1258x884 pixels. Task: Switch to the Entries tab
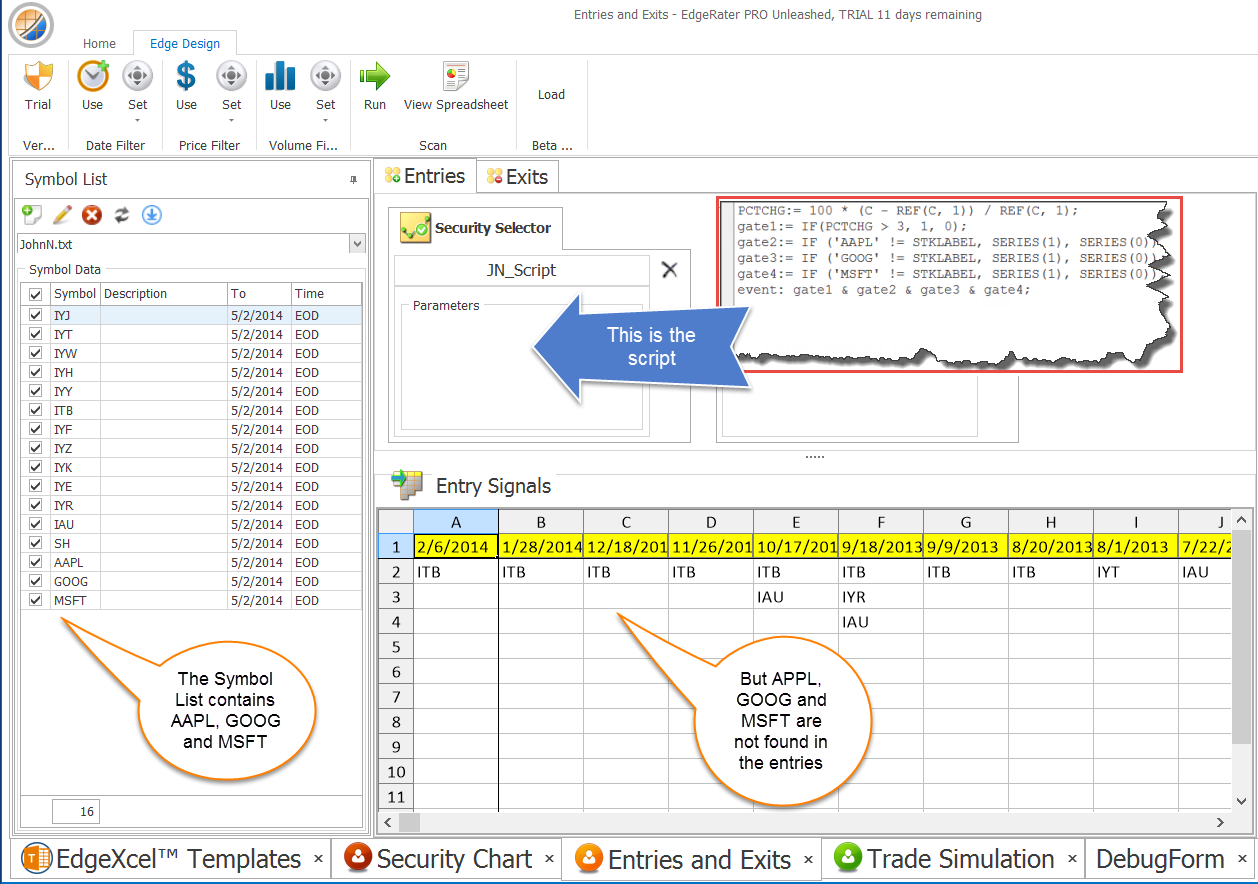click(425, 176)
